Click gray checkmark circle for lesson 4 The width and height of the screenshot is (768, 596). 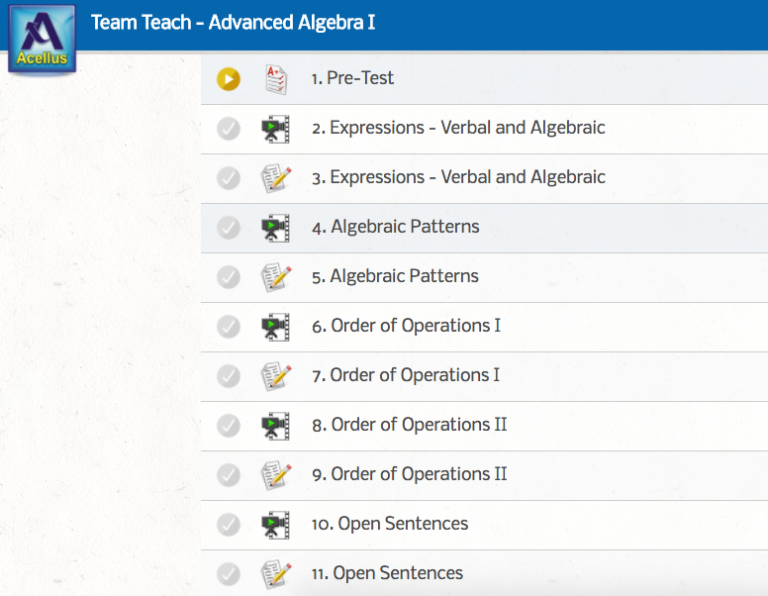click(229, 228)
